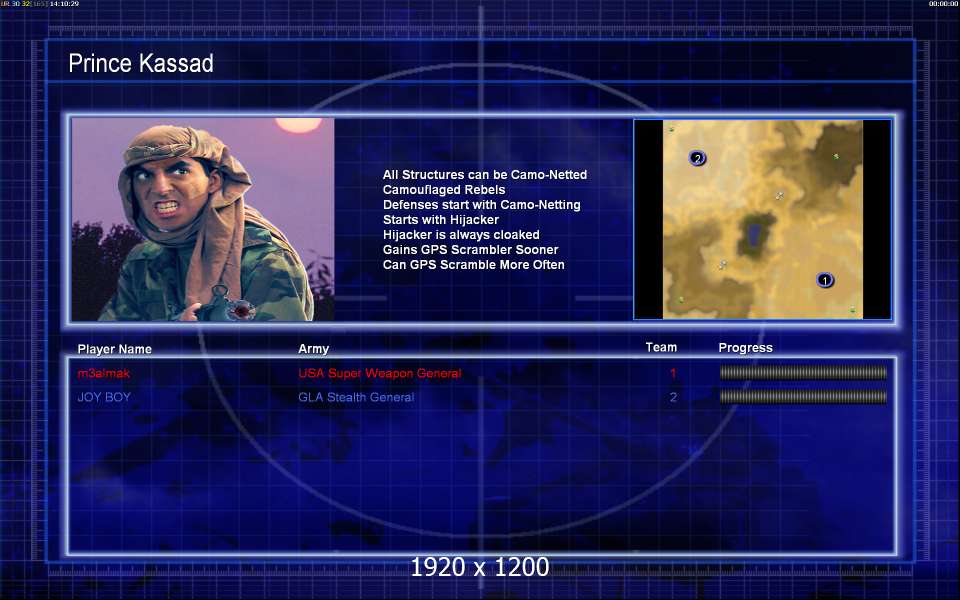The width and height of the screenshot is (960, 600).
Task: Click the Player Name column header
Action: point(114,349)
